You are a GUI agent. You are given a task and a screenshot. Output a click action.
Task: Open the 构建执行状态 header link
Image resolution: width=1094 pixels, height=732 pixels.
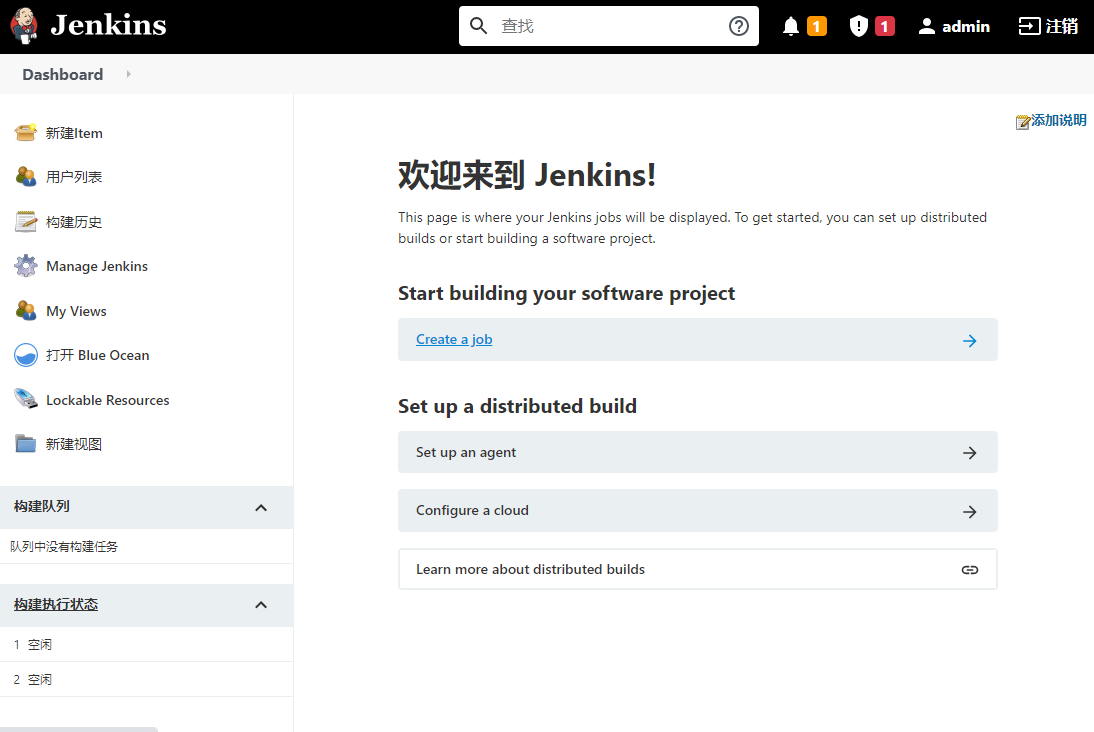pyautogui.click(x=56, y=604)
